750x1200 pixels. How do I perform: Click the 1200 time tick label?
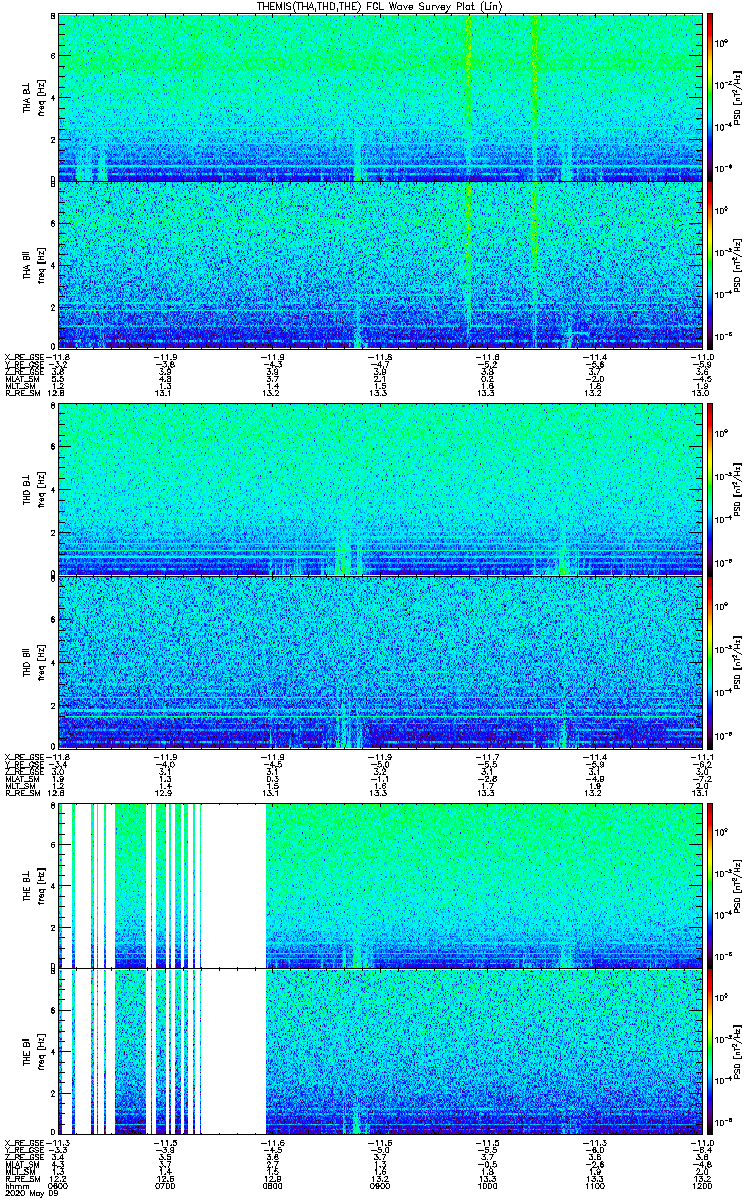700,1184
